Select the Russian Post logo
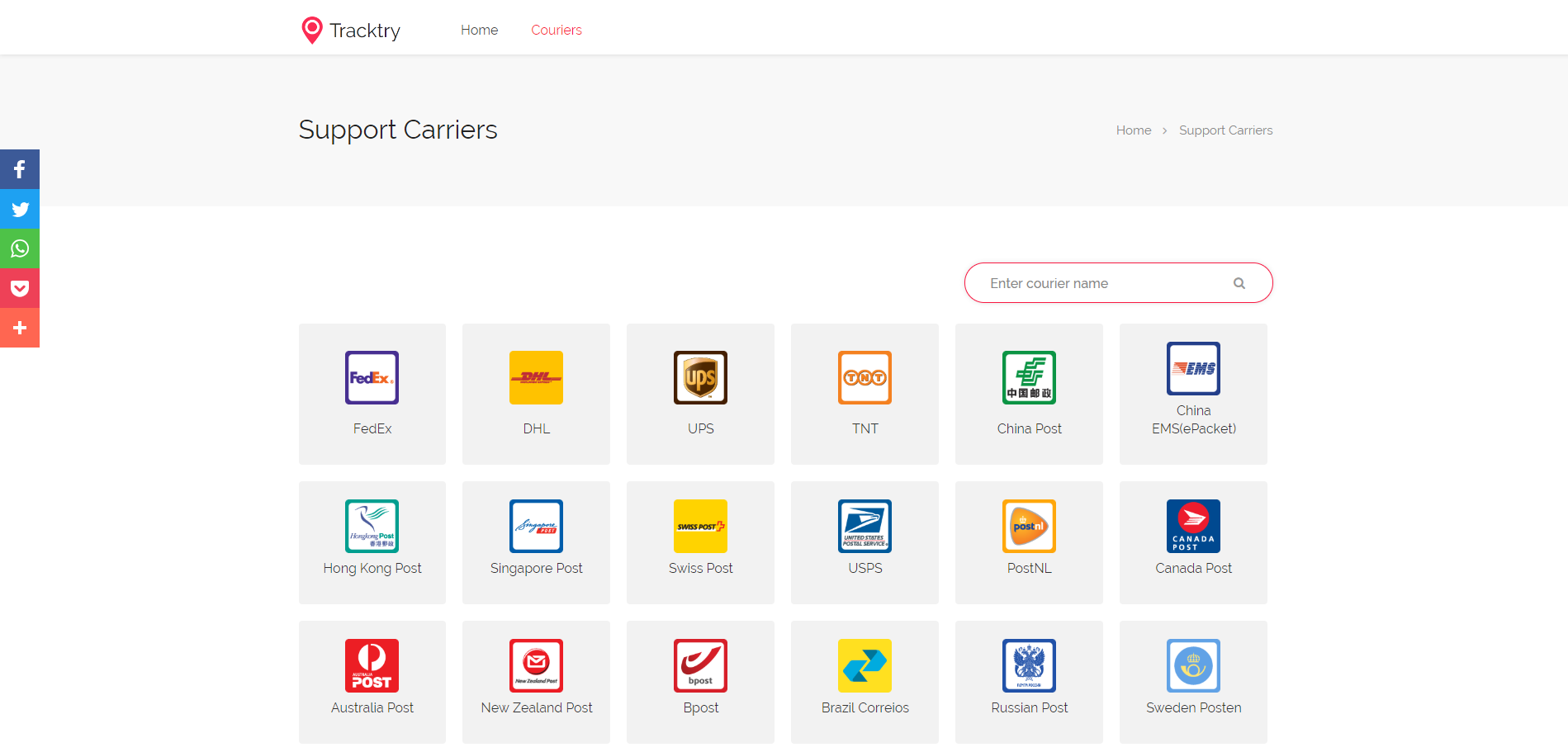Viewport: 1568px width, 752px height. click(1029, 665)
